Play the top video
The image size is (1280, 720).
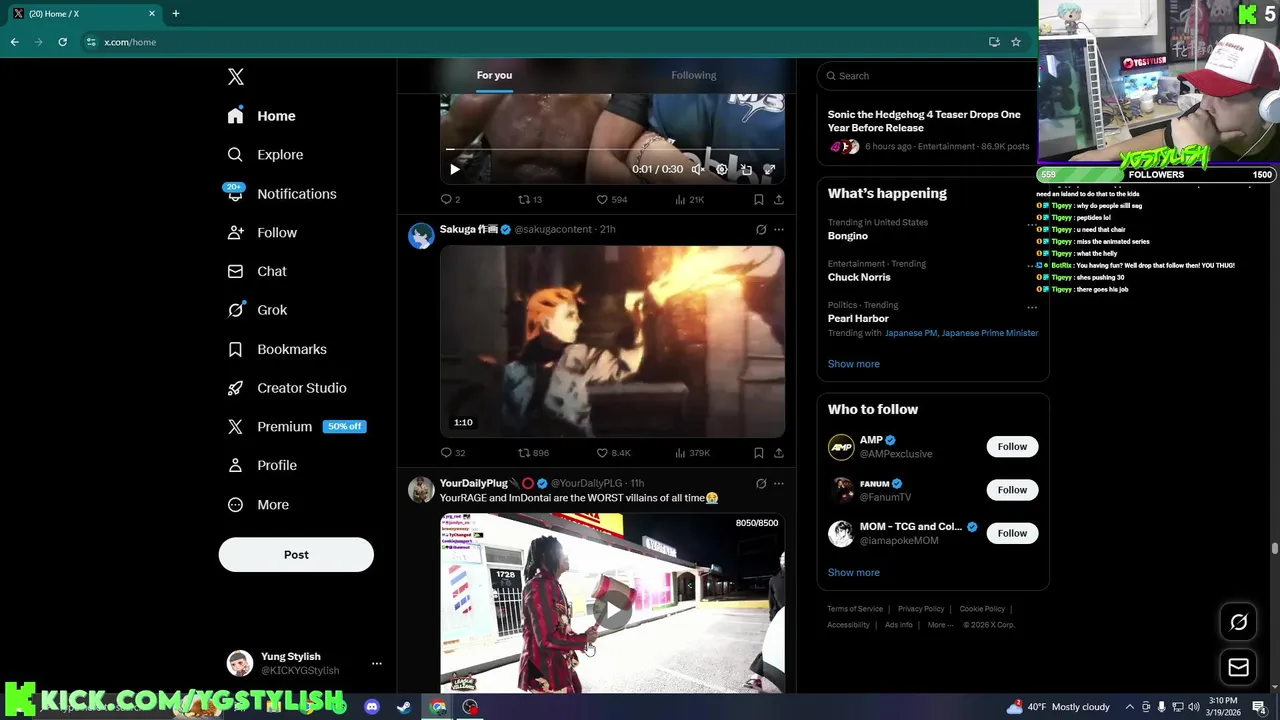coord(455,169)
